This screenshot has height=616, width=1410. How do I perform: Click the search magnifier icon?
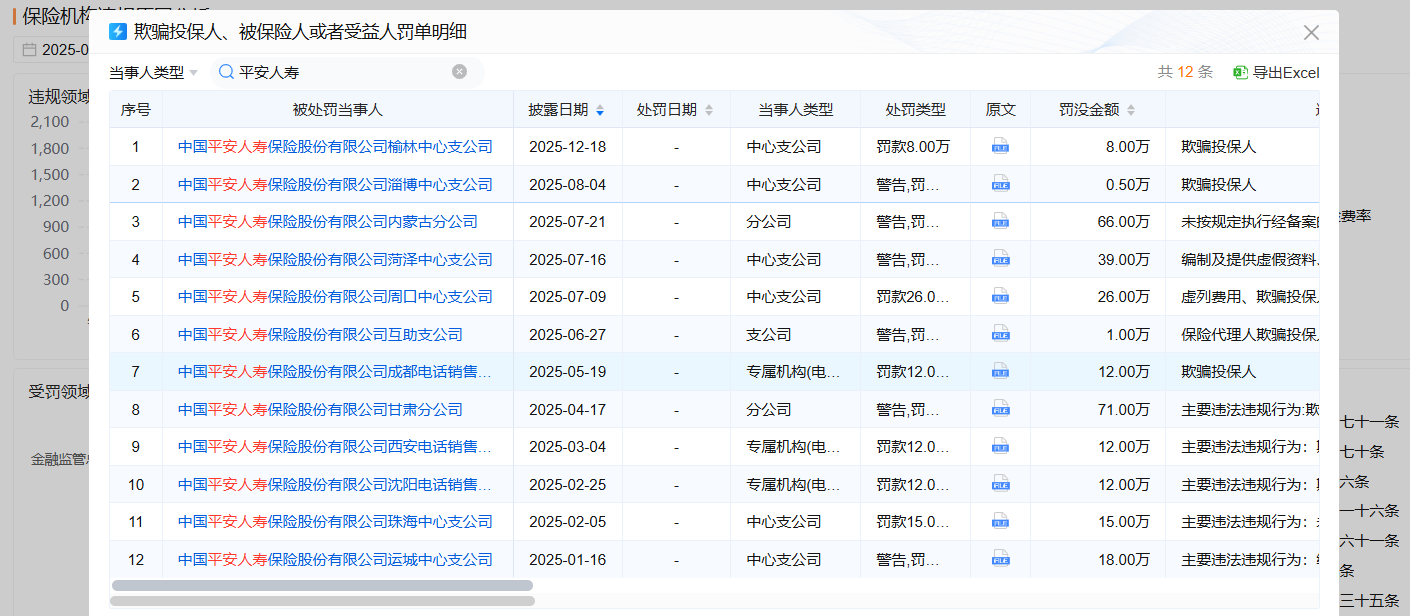tap(226, 72)
